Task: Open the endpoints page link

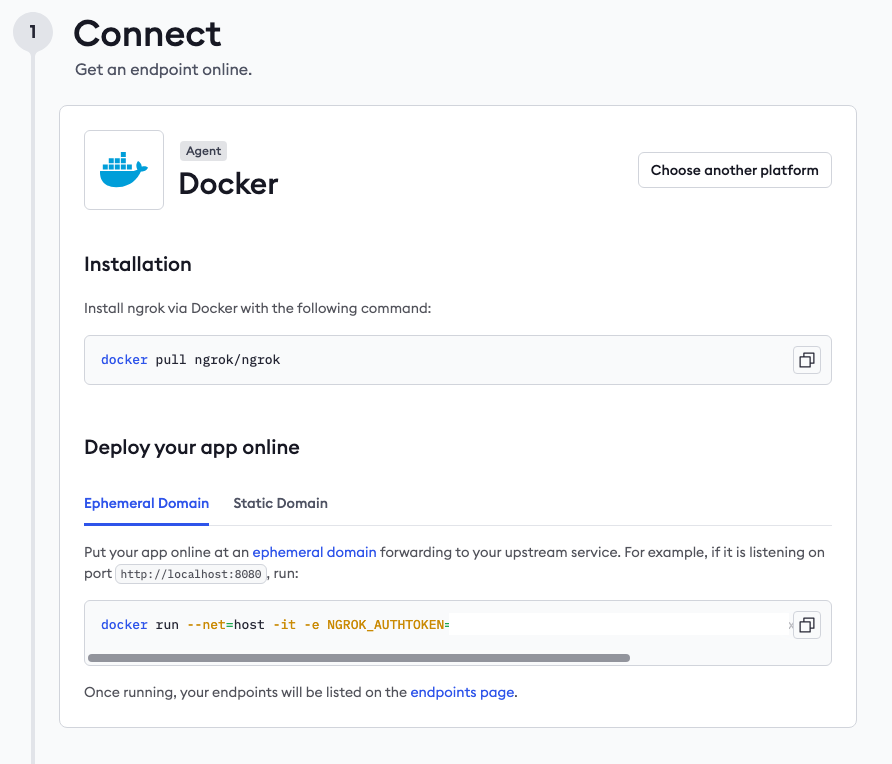Action: pyautogui.click(x=462, y=692)
